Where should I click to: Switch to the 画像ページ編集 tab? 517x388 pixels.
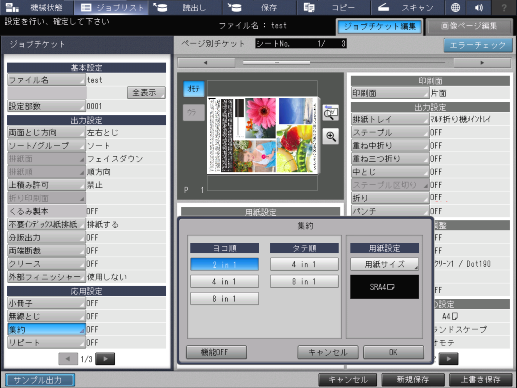(x=469, y=27)
